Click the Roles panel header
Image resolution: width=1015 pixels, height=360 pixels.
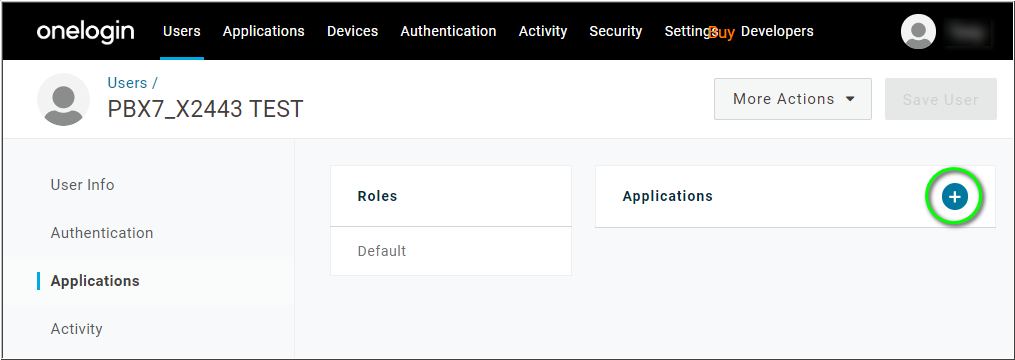451,196
